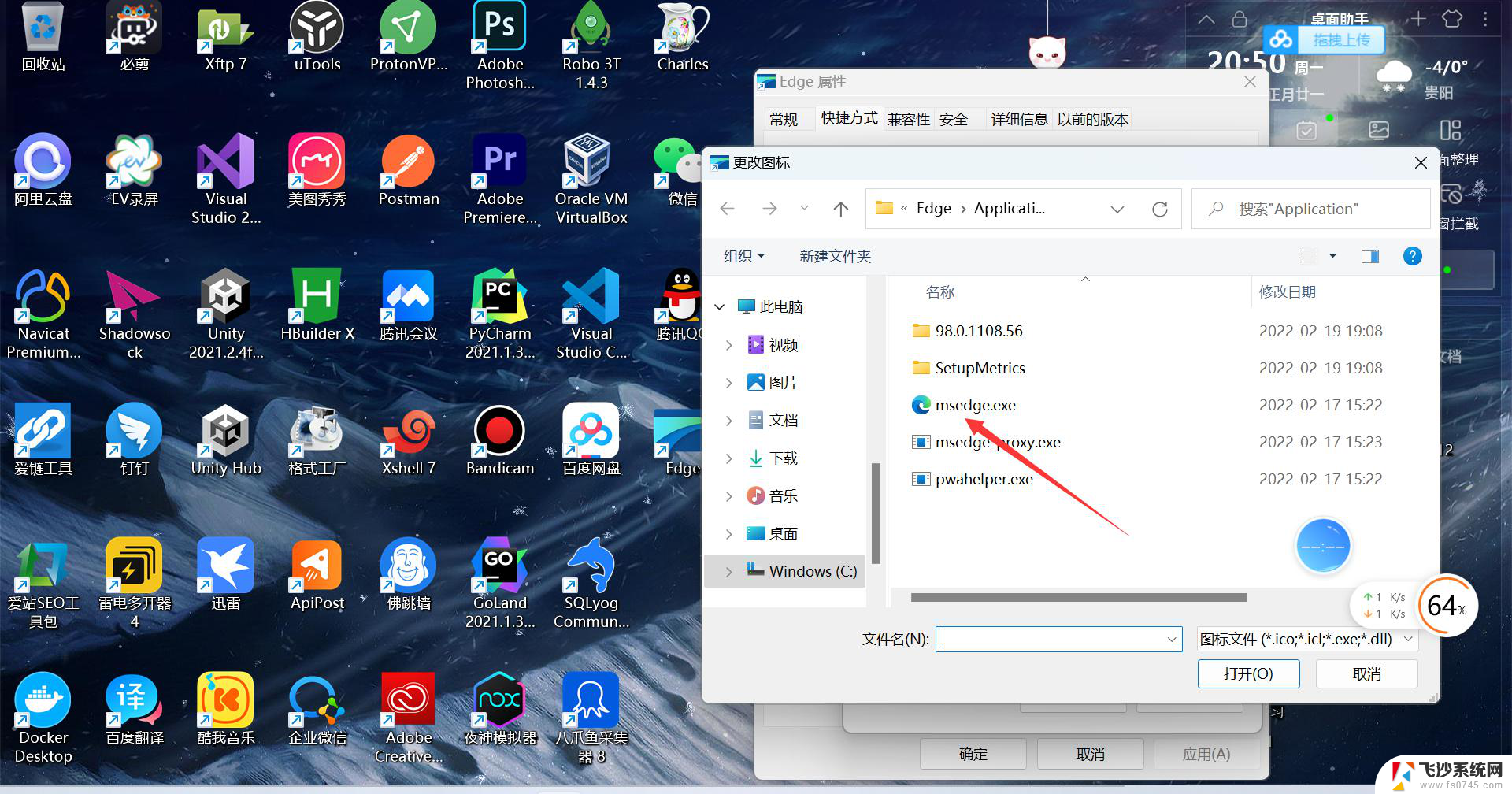Switch to 快捷方式 tab
This screenshot has height=794, width=1512.
coord(849,118)
